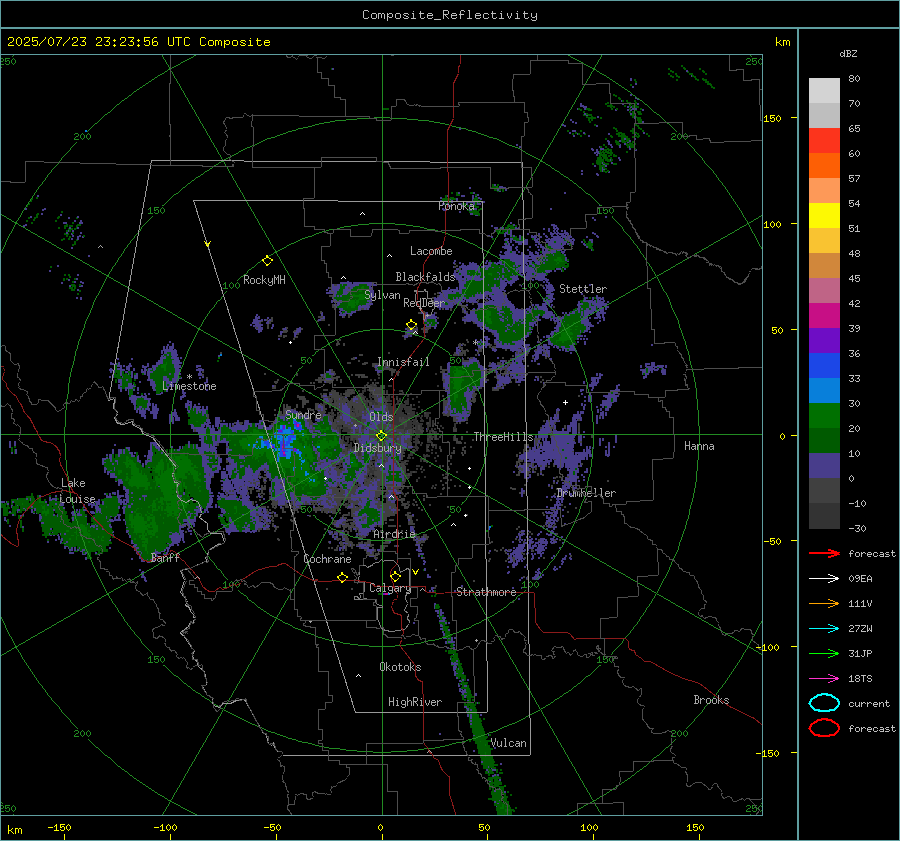Select the red swatch in dBZ scale
The height and width of the screenshot is (841, 900).
(x=824, y=141)
